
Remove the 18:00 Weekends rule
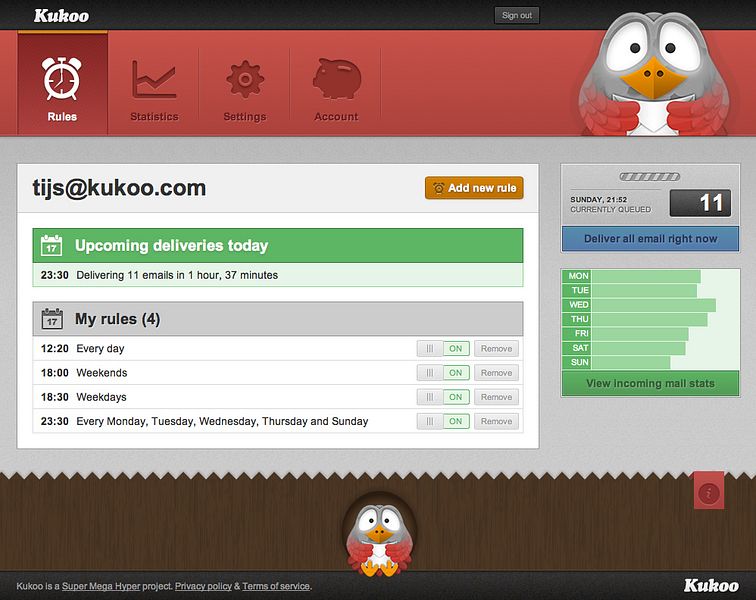[496, 373]
